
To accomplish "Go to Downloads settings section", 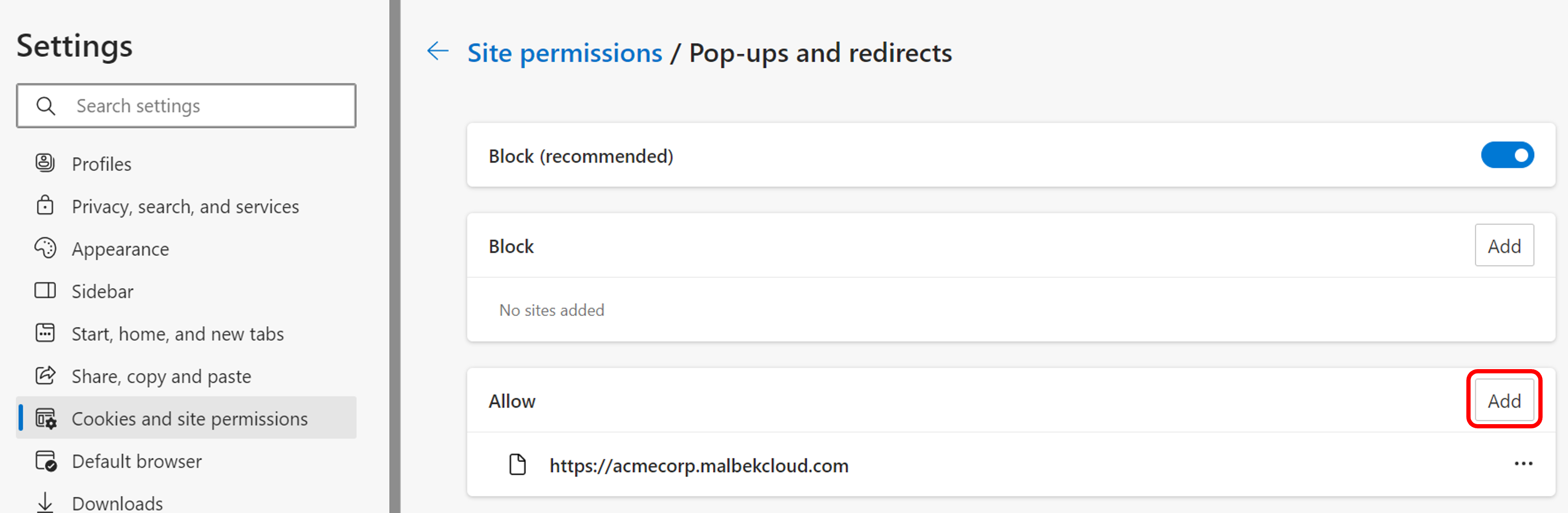I will pyautogui.click(x=117, y=503).
